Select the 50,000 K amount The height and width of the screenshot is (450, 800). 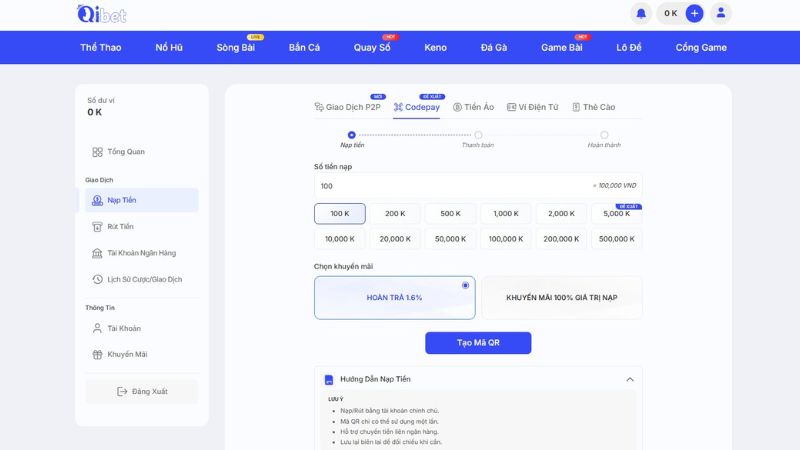point(451,239)
